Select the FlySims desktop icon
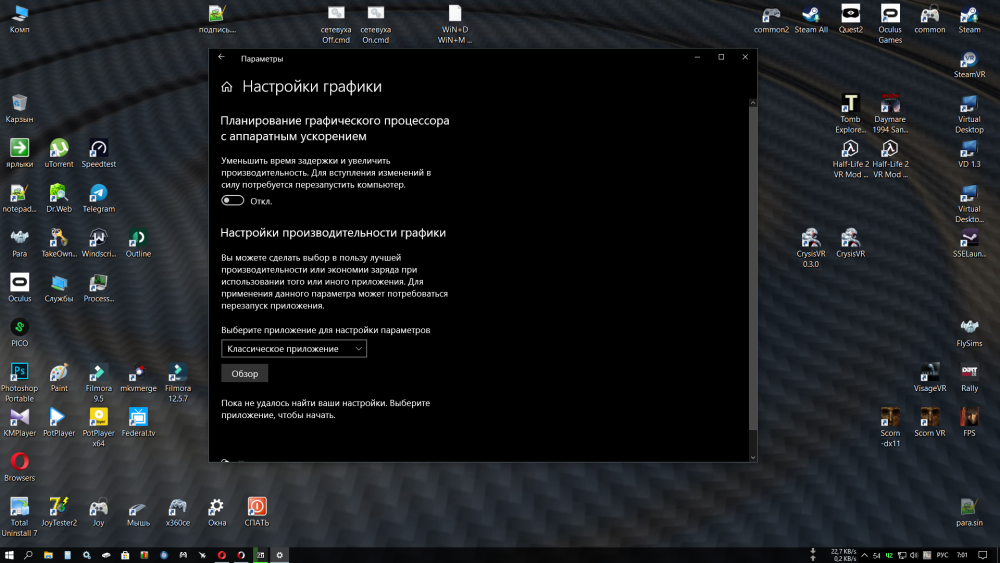This screenshot has height=563, width=1000. click(969, 332)
